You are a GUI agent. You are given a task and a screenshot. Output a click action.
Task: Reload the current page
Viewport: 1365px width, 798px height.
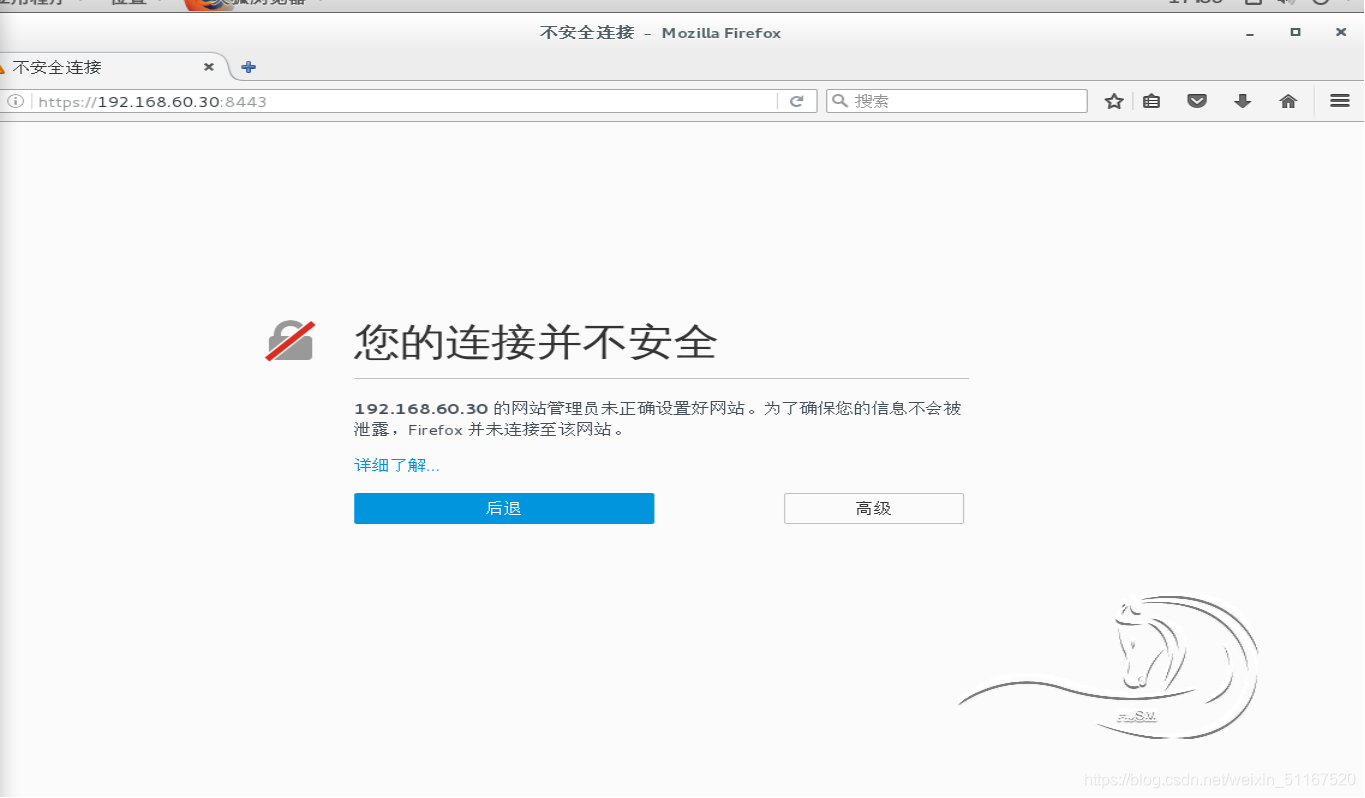coord(797,101)
